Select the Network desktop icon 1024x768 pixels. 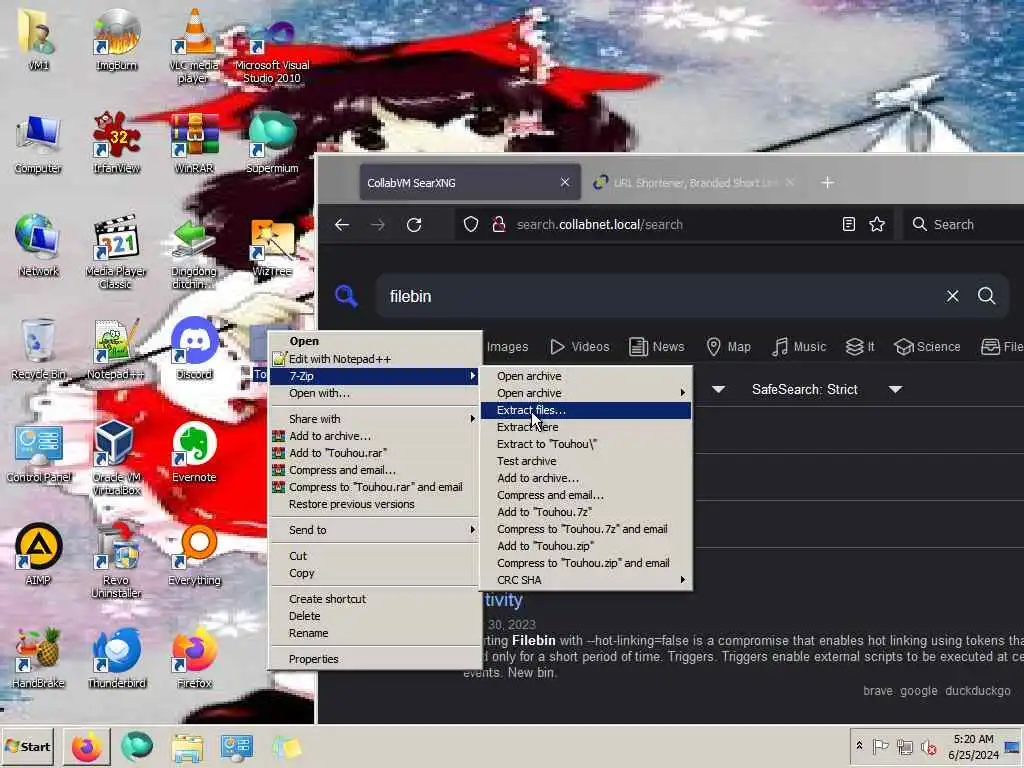[x=38, y=246]
